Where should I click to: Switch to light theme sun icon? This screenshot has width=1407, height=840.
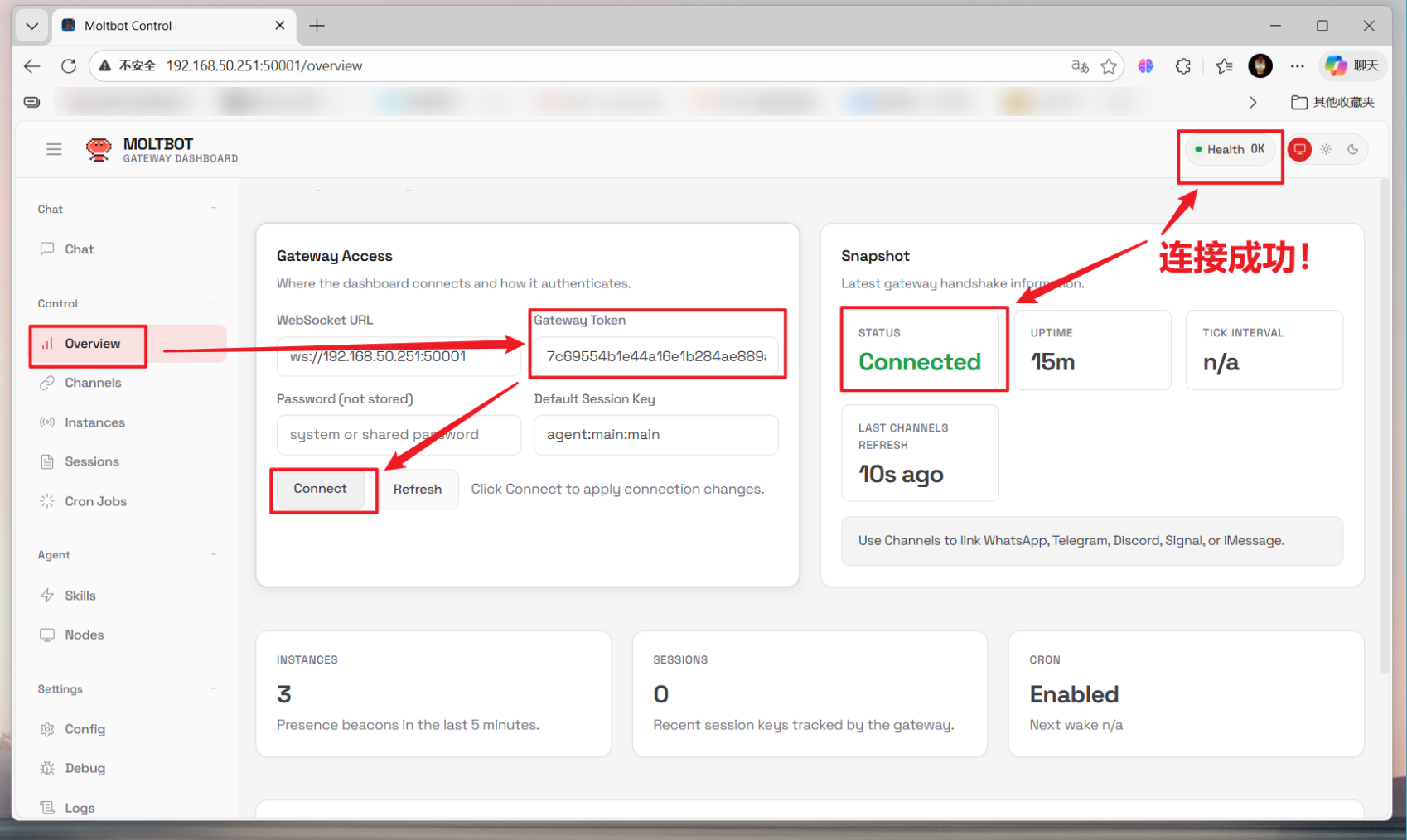tap(1327, 149)
